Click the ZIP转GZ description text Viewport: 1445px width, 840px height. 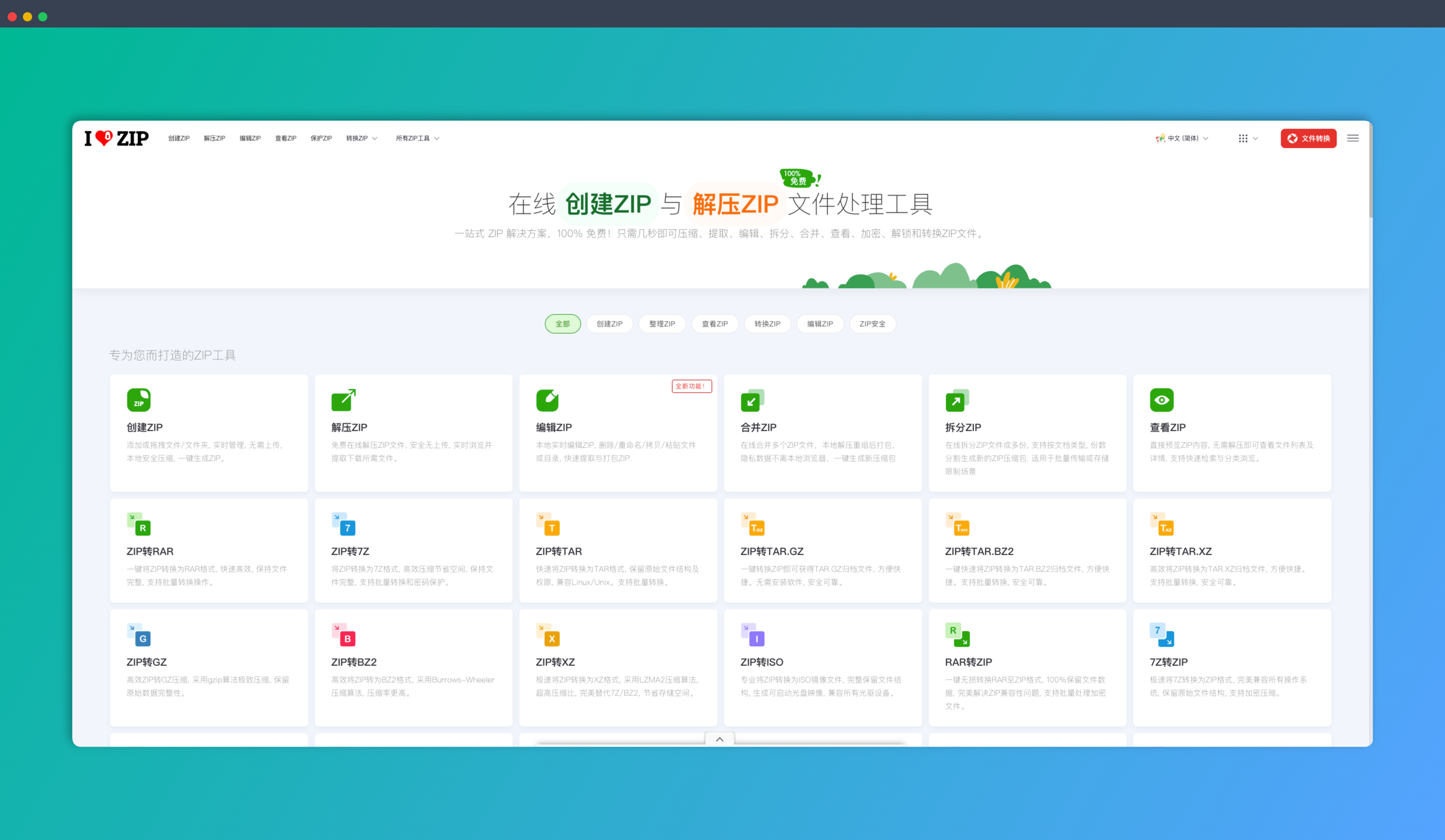[208, 686]
